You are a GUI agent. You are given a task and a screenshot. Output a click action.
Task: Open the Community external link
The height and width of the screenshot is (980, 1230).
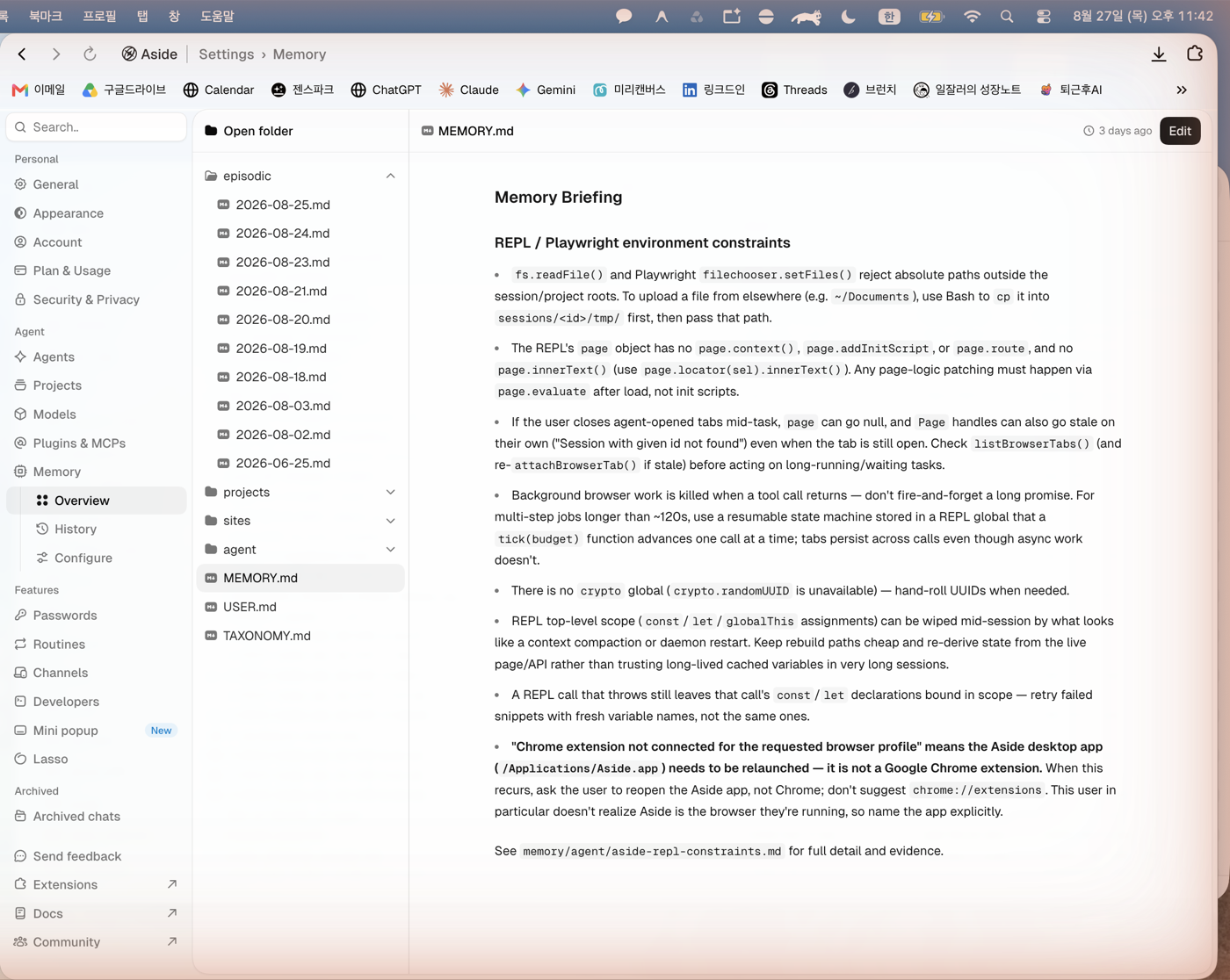click(x=97, y=942)
